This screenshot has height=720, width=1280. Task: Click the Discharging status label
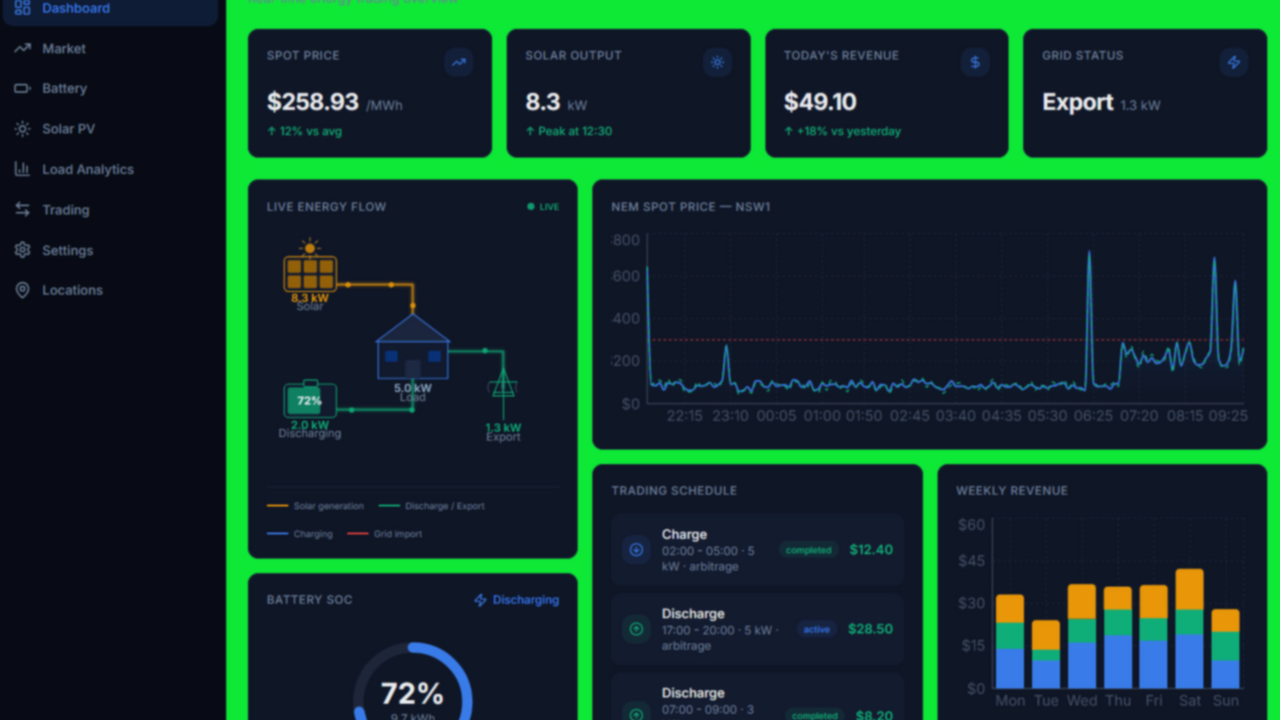tap(526, 600)
